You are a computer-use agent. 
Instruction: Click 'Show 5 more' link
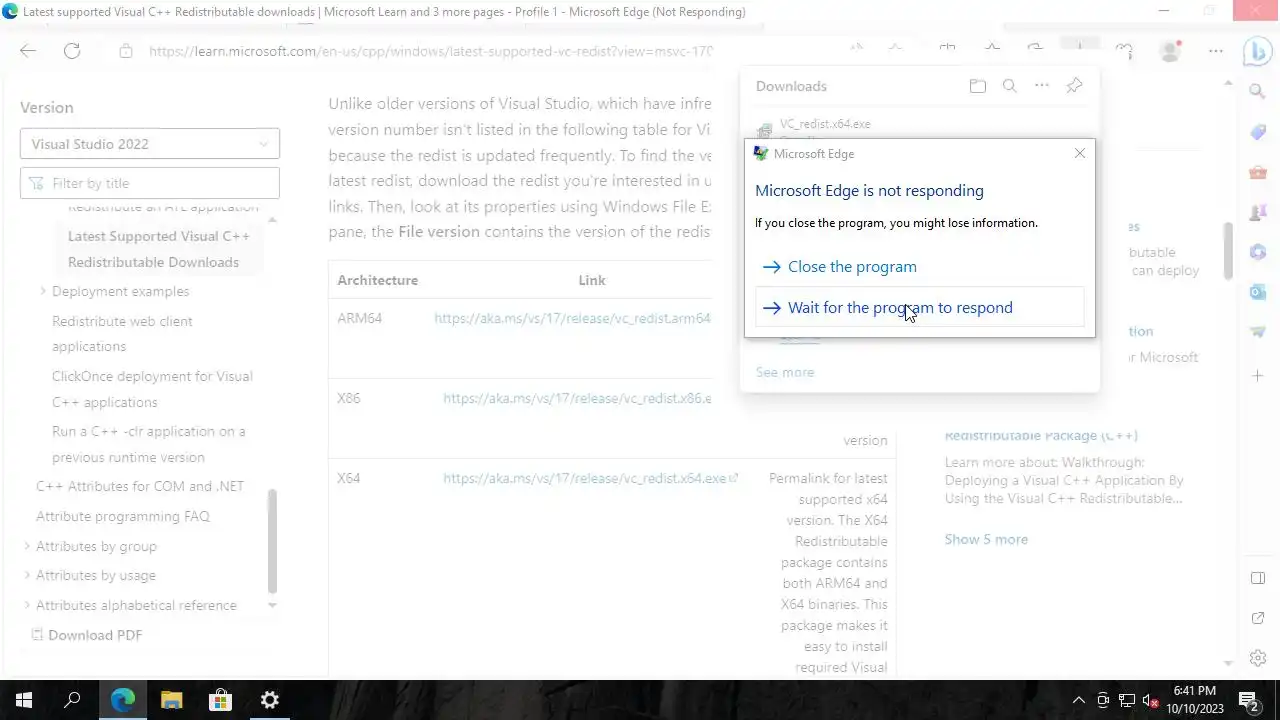986,539
